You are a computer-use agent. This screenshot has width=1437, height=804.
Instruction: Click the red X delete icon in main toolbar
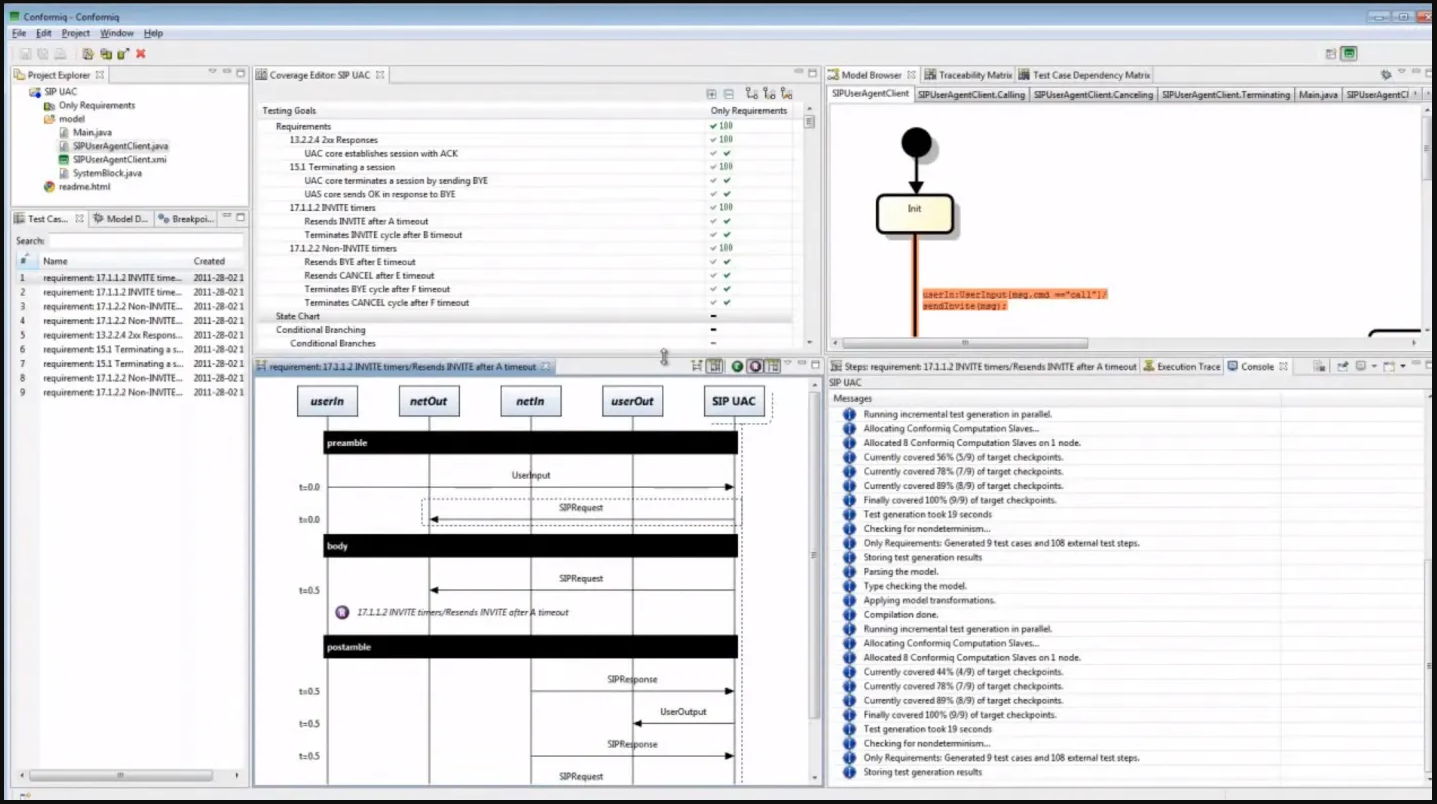(x=141, y=54)
